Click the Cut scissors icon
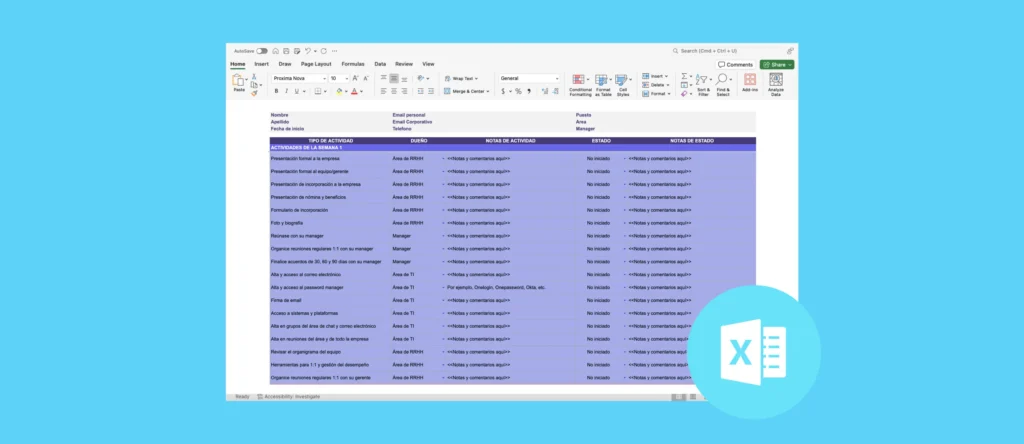The height and width of the screenshot is (444, 1024). coord(254,76)
